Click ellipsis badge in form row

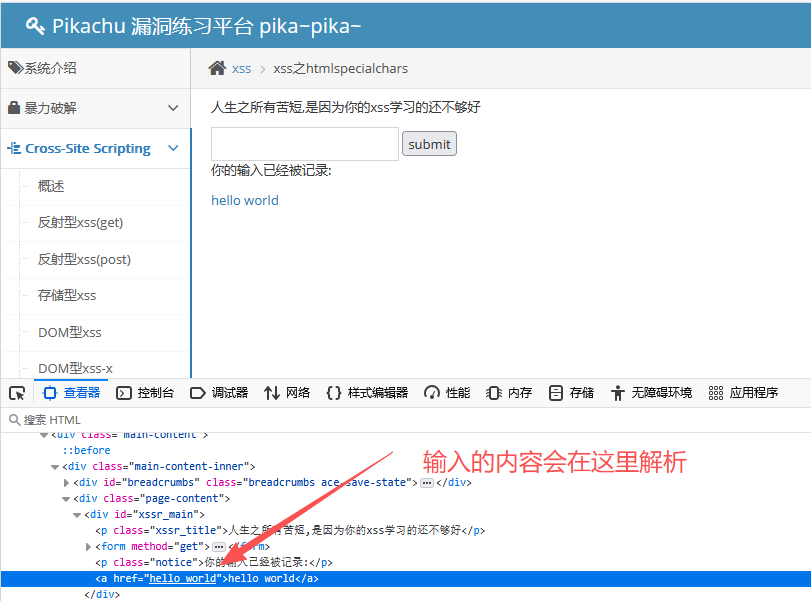pyautogui.click(x=219, y=547)
